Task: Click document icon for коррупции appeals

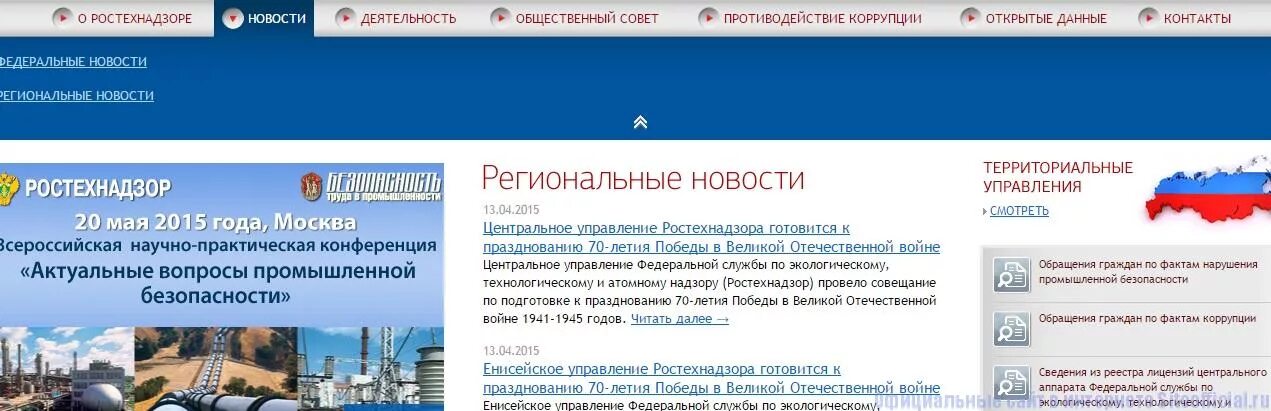Action: (x=1012, y=328)
